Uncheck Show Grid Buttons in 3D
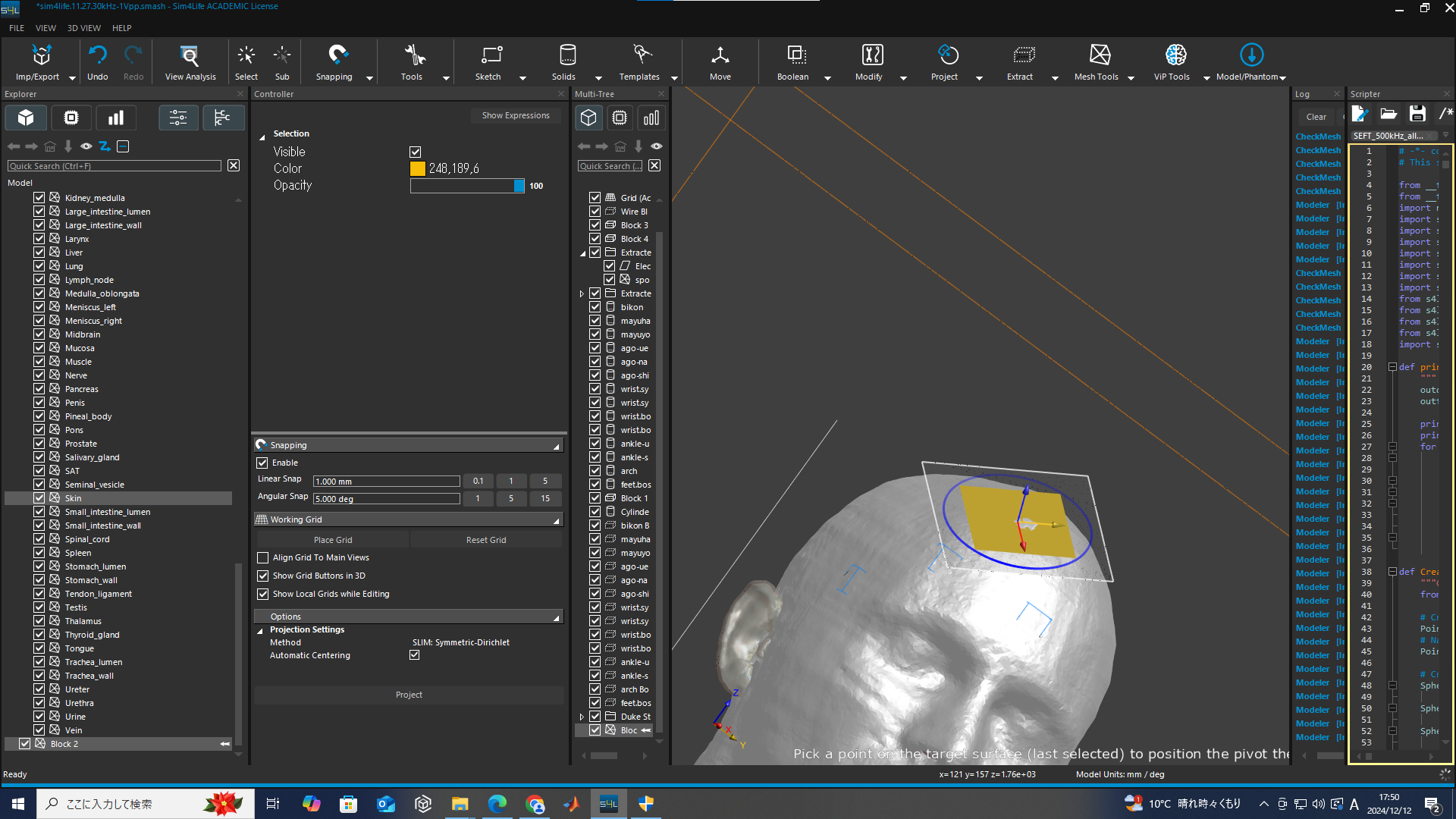This screenshot has width=1456, height=819. coord(262,576)
